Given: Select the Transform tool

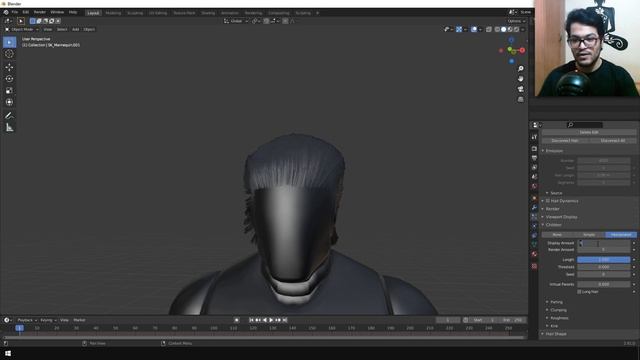Looking at the screenshot, I should [9, 102].
